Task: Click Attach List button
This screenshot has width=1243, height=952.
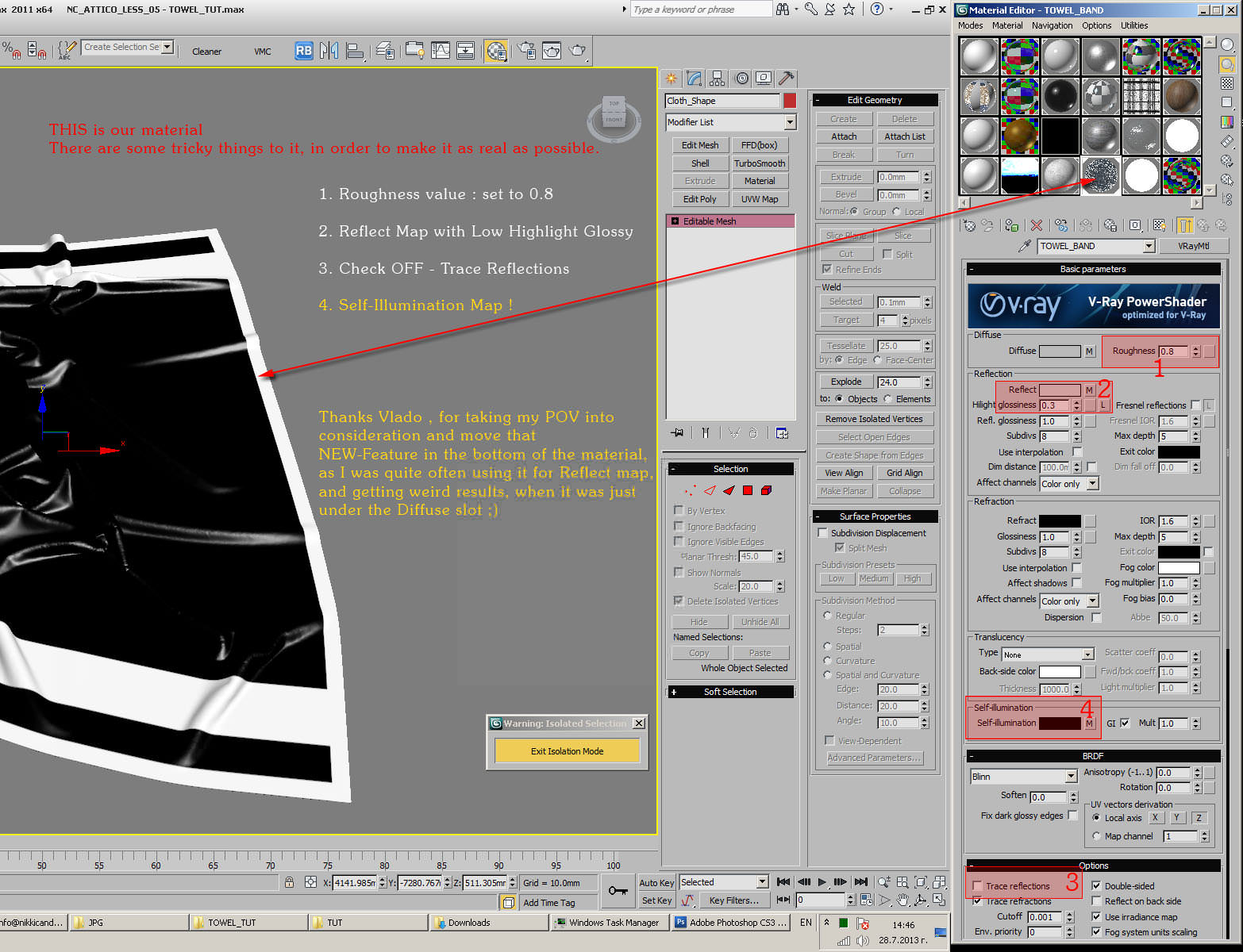Action: coord(905,136)
